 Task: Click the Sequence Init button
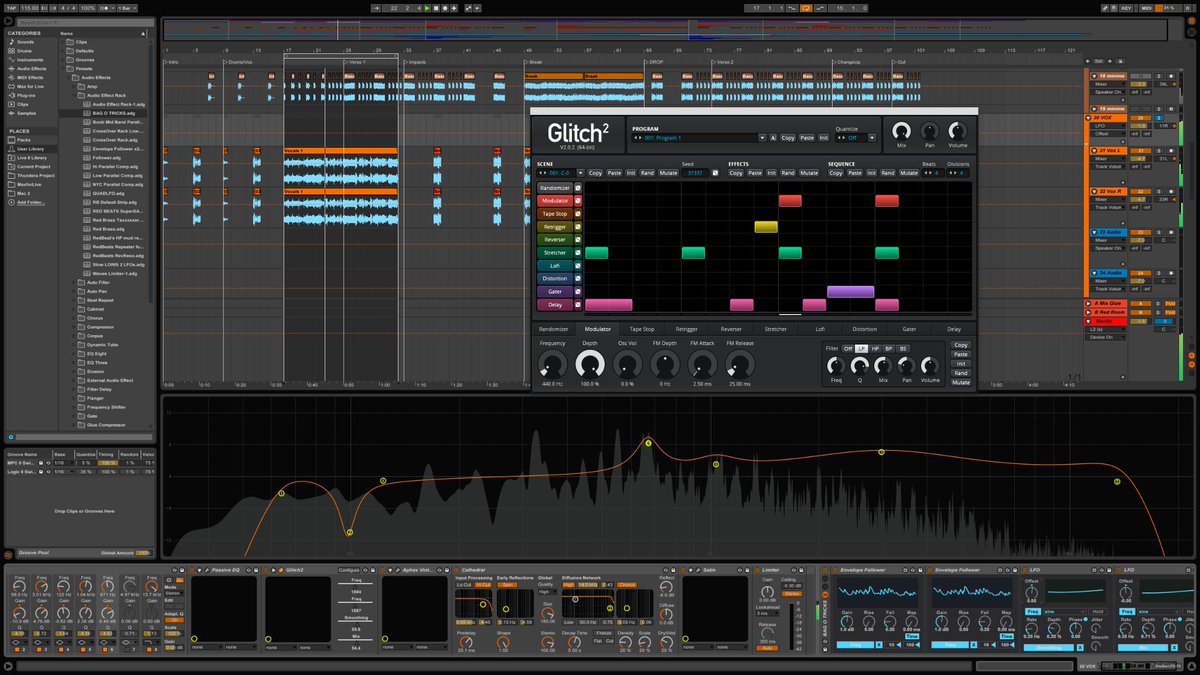(x=871, y=173)
